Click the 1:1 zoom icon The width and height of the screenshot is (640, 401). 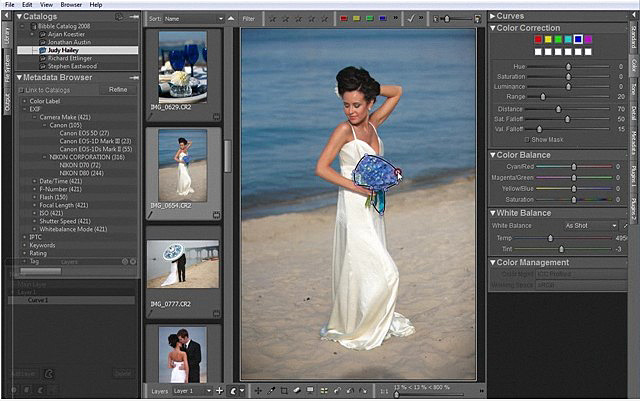(x=384, y=390)
